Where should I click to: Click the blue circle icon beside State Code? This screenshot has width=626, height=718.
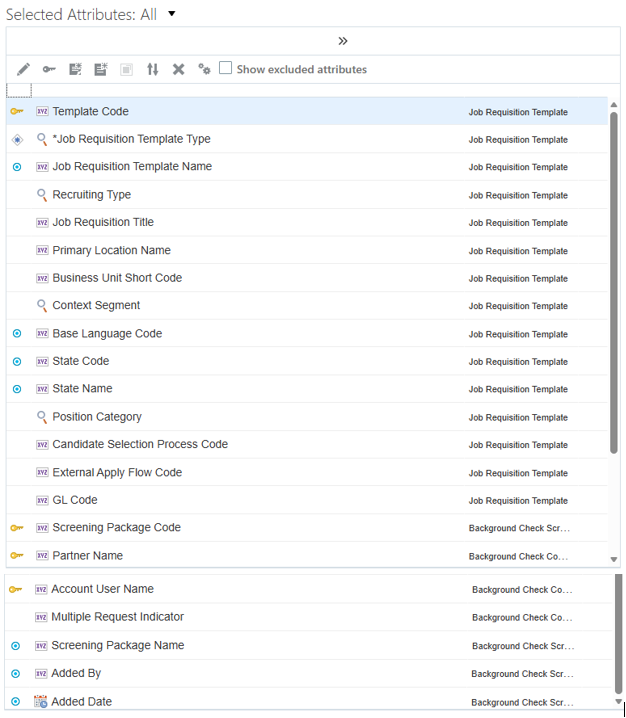(17, 362)
